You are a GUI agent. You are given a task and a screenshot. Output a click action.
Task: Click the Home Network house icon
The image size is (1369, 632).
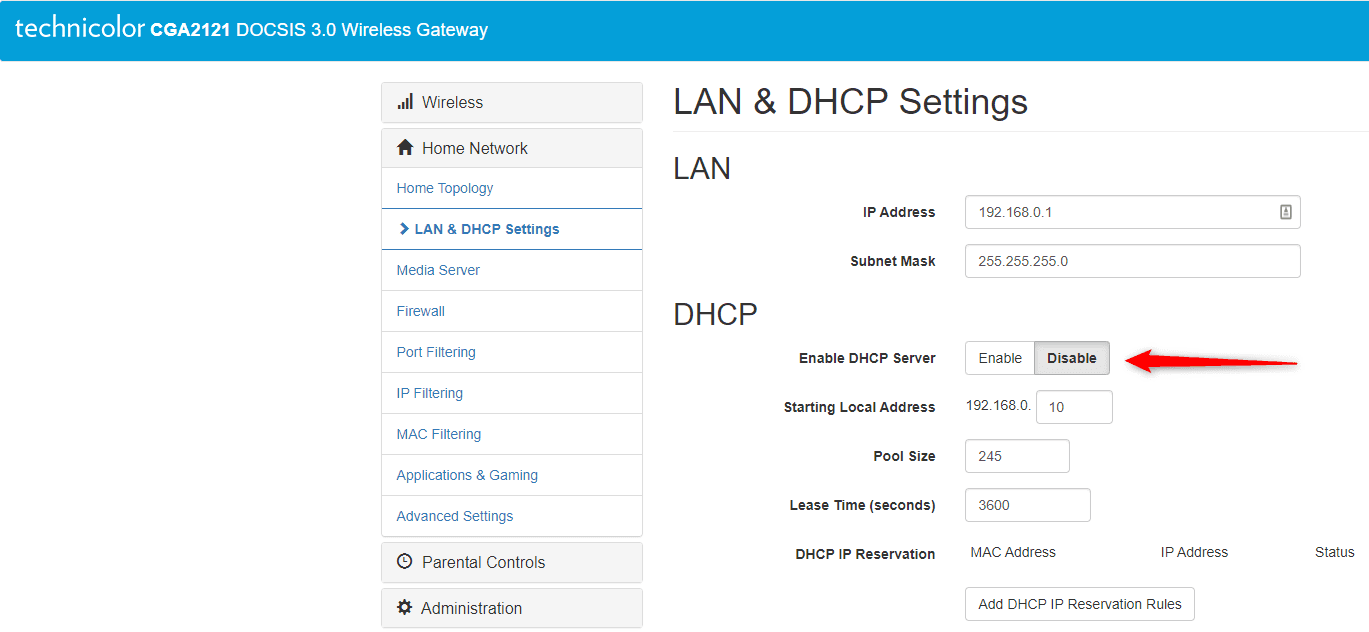pyautogui.click(x=405, y=148)
